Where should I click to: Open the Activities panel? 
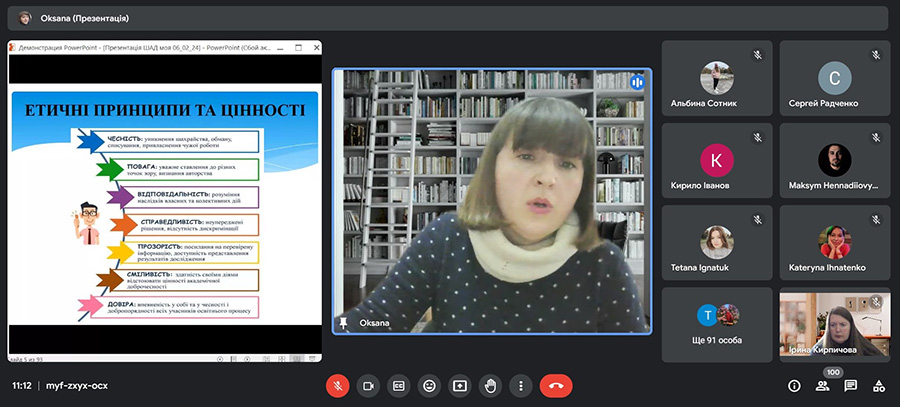click(x=878, y=385)
